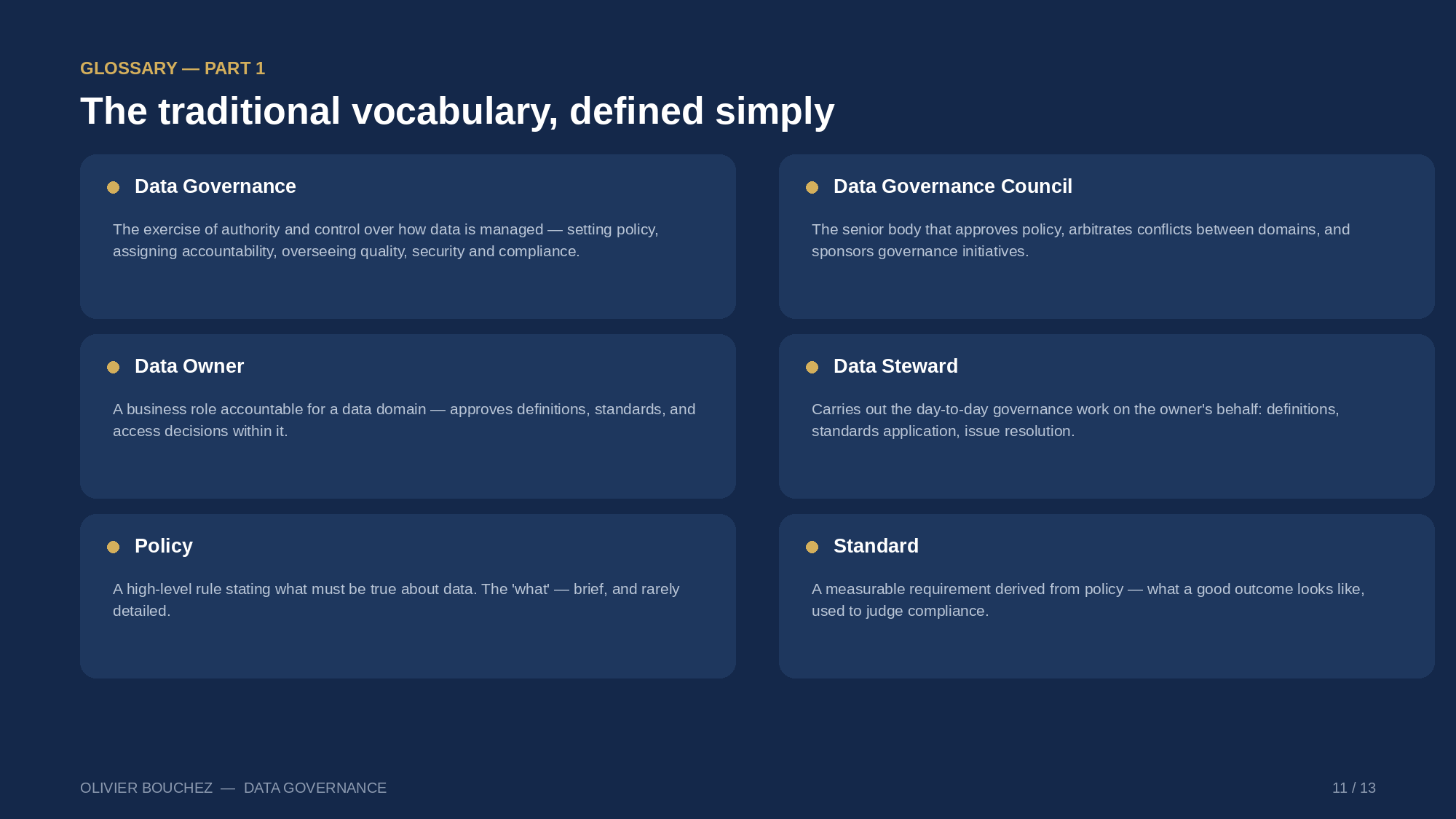The height and width of the screenshot is (819, 1456).
Task: Click the gold dot next to Data Governance Council
Action: coord(812,187)
